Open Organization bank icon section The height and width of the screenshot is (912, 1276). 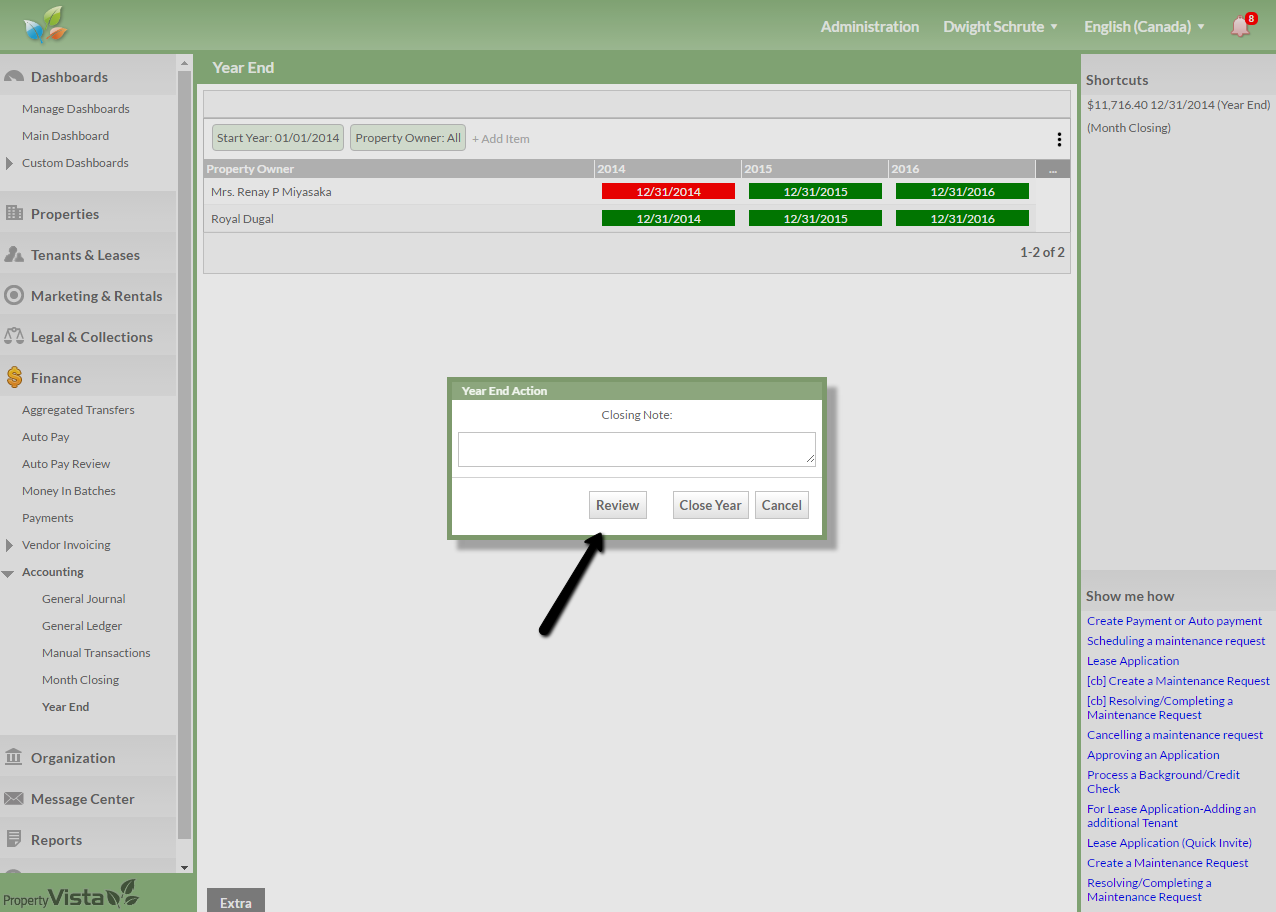tap(15, 758)
